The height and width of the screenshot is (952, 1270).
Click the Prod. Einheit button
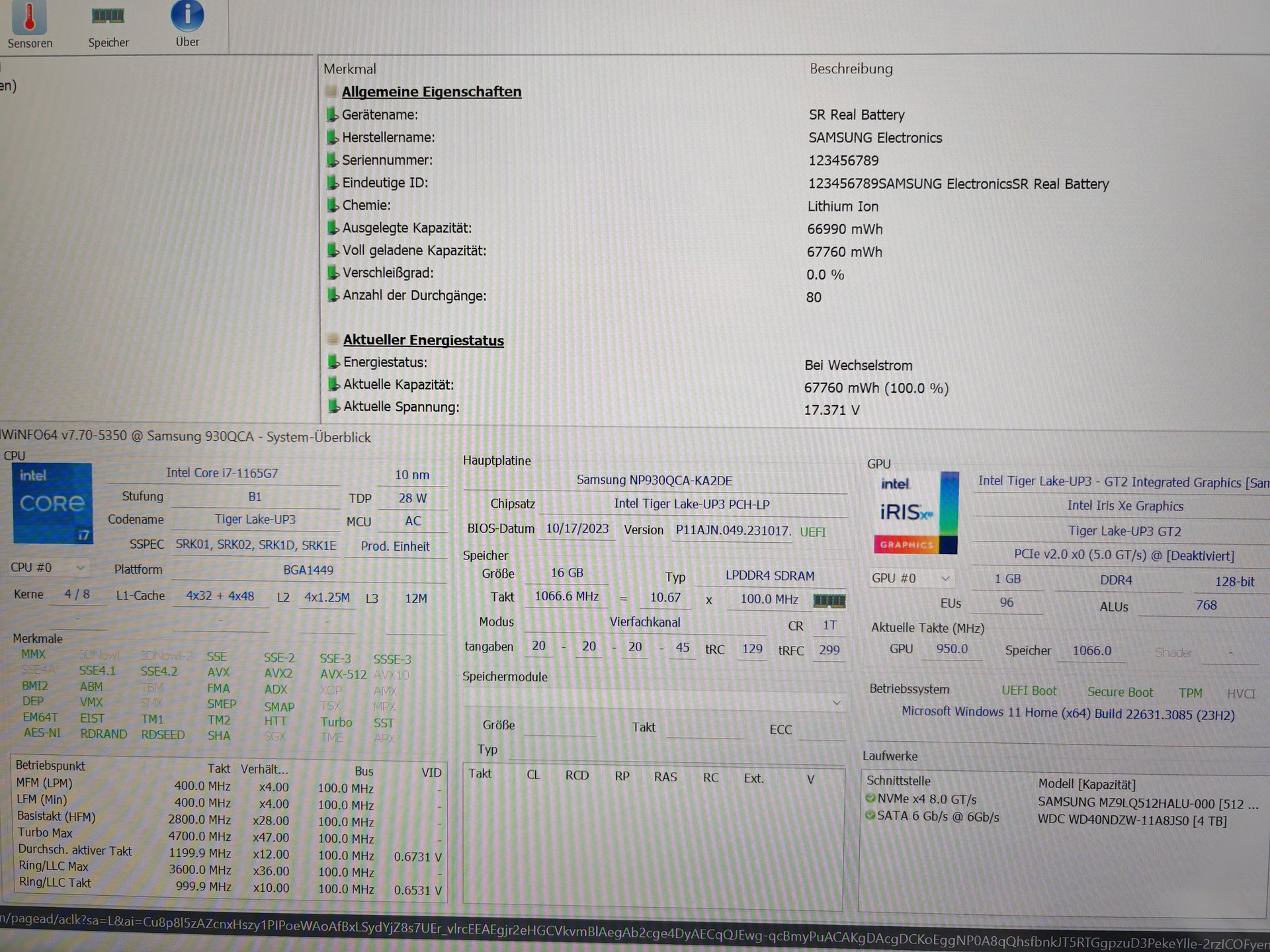pyautogui.click(x=395, y=547)
